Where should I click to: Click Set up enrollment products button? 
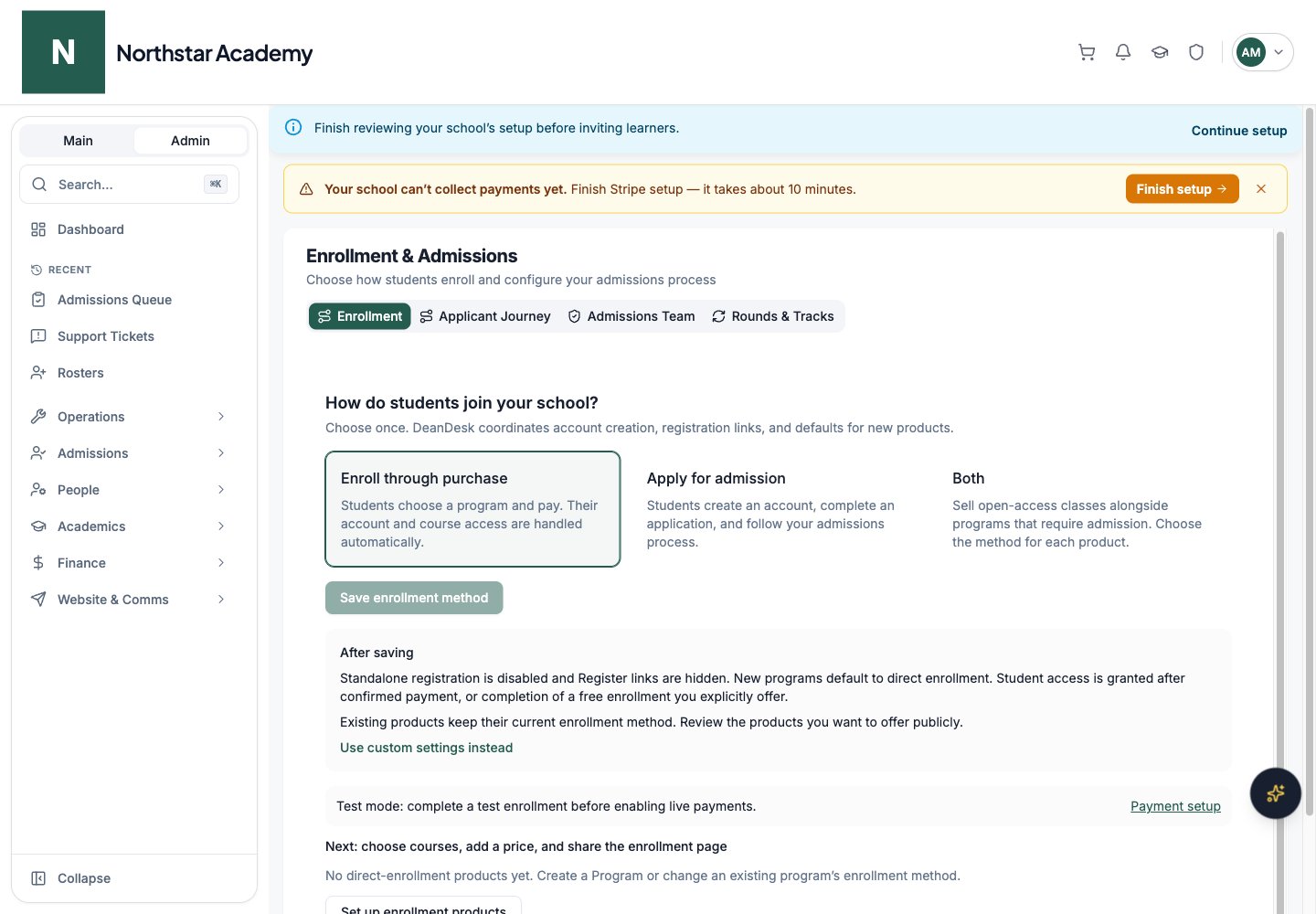(x=423, y=907)
